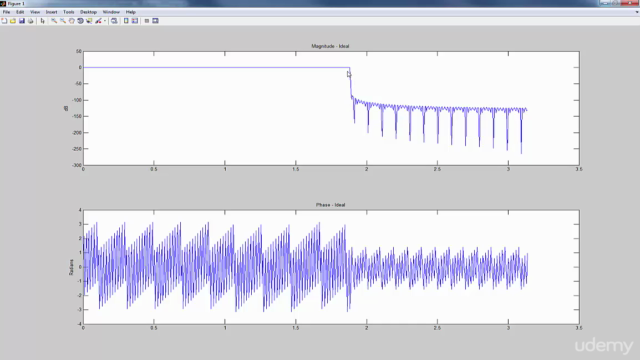Image resolution: width=640 pixels, height=360 pixels.
Task: Open the Insert menu
Action: click(x=51, y=12)
